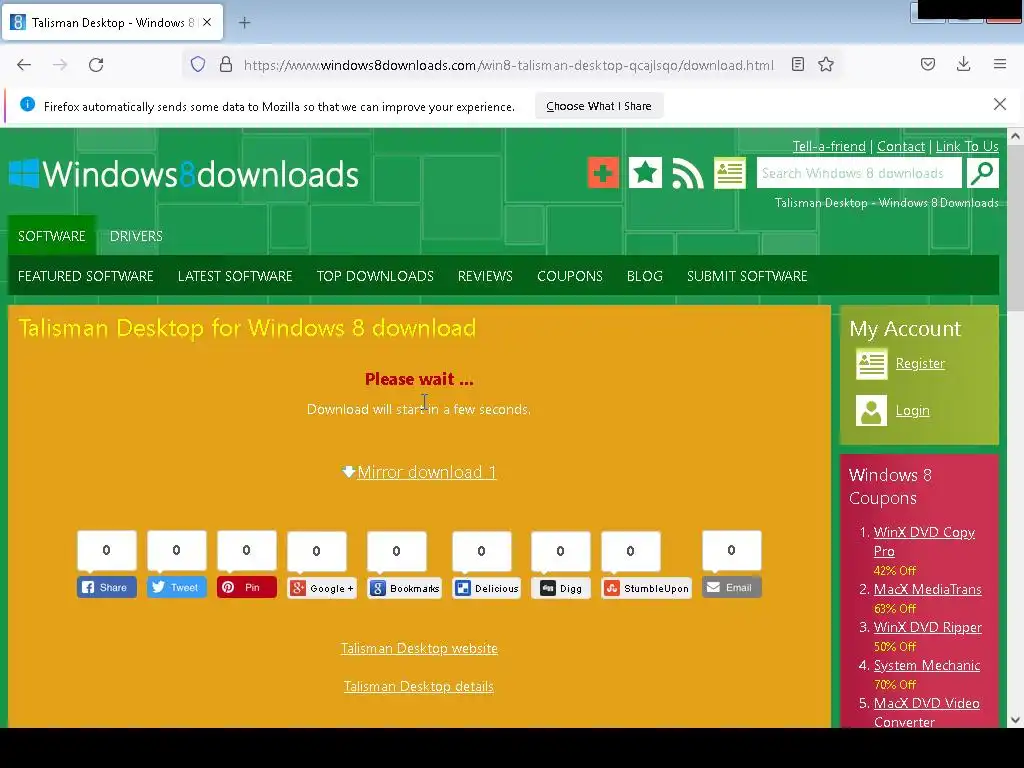Click the Facebook Share button
1024x768 pixels.
pyautogui.click(x=106, y=587)
